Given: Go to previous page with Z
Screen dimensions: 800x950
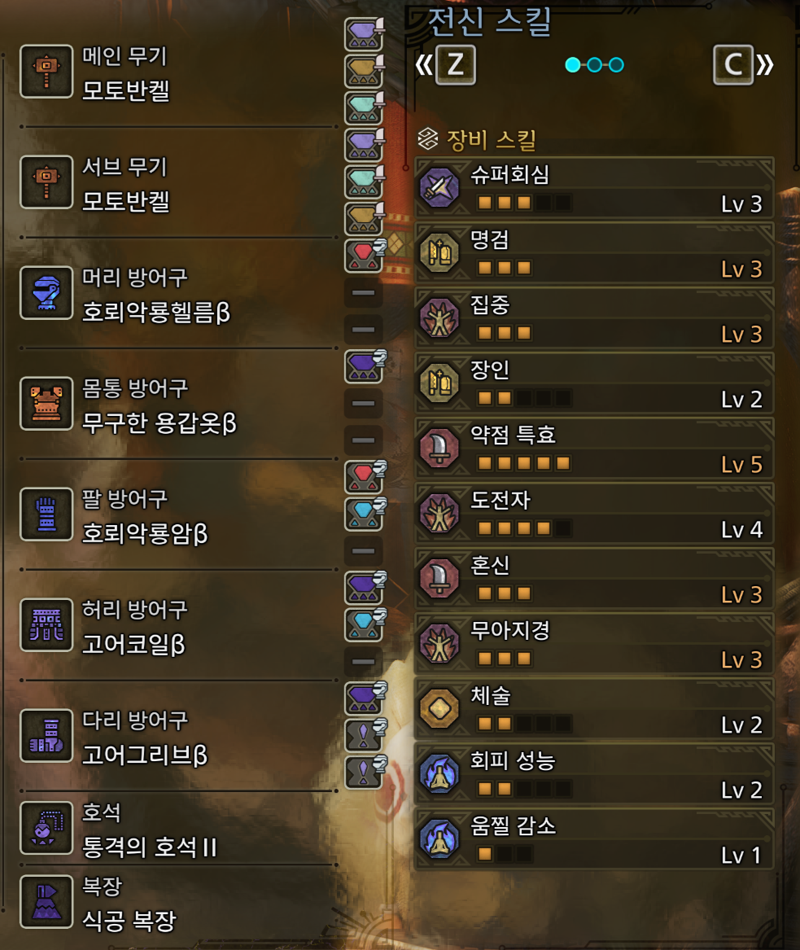Looking at the screenshot, I should pos(455,64).
